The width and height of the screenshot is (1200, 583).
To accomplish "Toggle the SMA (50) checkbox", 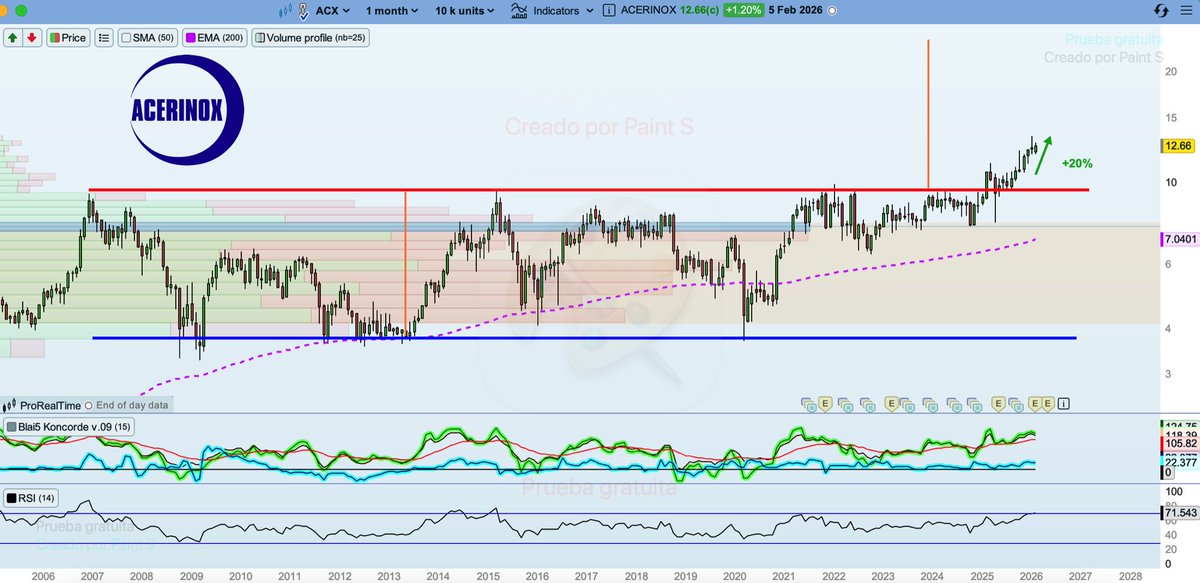I will tap(127, 38).
